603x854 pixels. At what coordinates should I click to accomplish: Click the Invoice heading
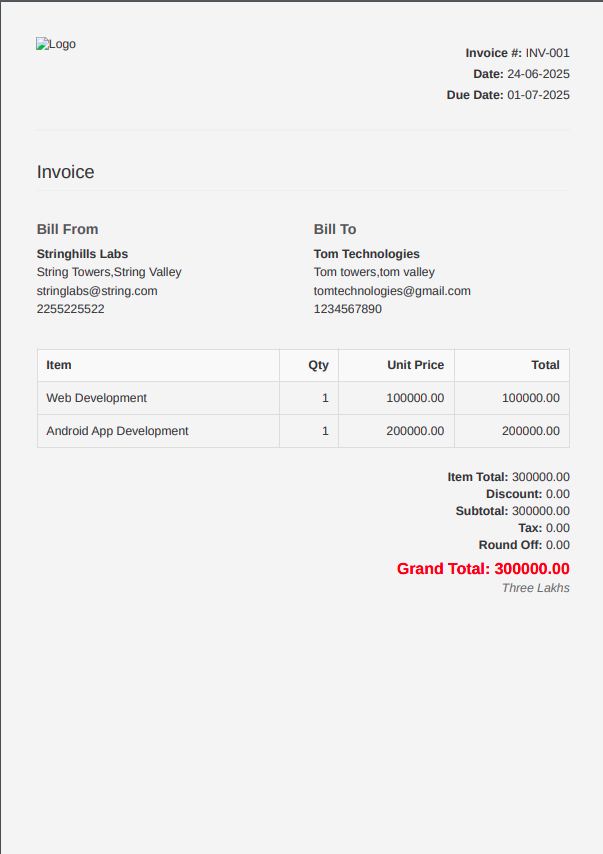66,172
